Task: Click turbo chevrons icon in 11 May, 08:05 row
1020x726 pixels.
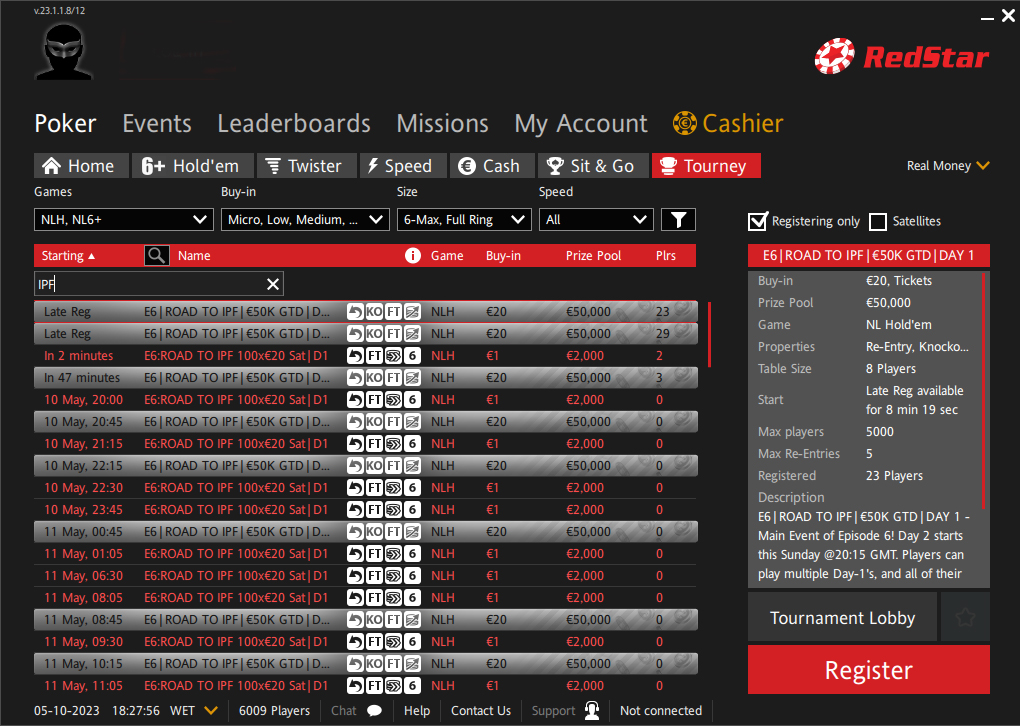Action: (393, 598)
